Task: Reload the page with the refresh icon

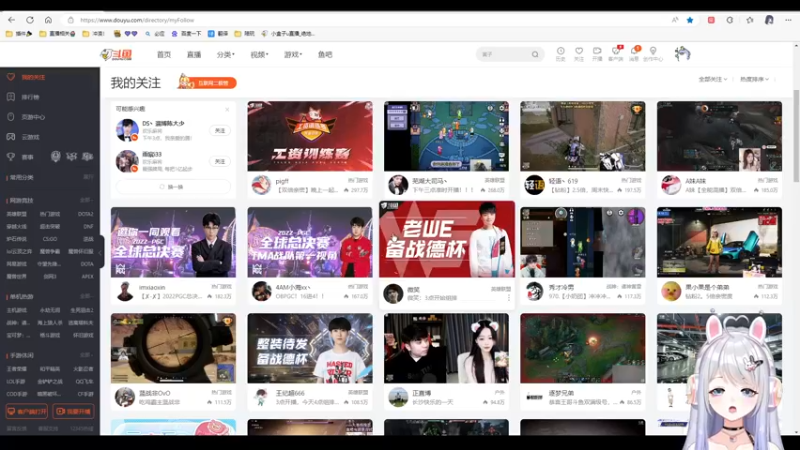Action: coord(30,20)
